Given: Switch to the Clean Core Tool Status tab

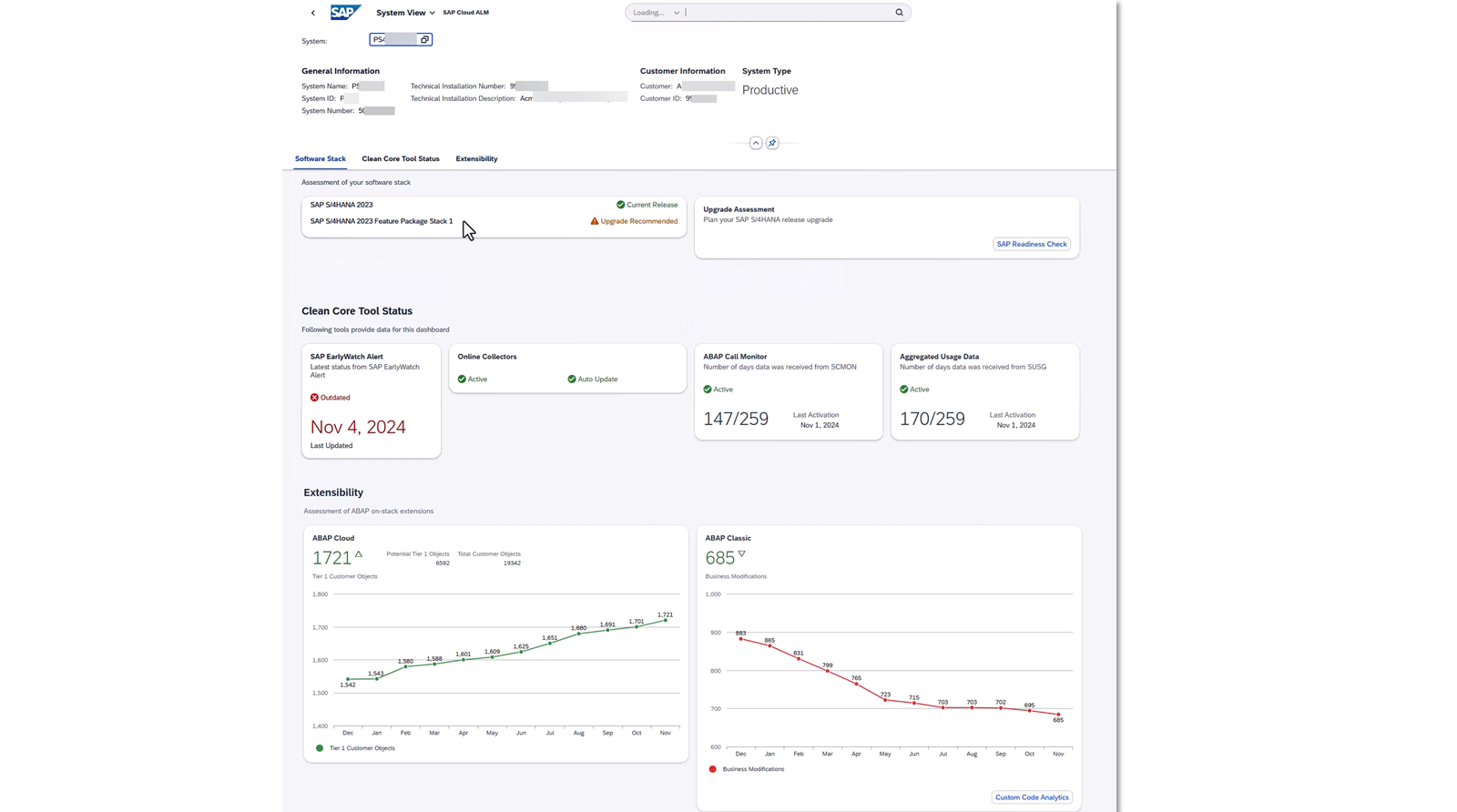Looking at the screenshot, I should pyautogui.click(x=401, y=158).
